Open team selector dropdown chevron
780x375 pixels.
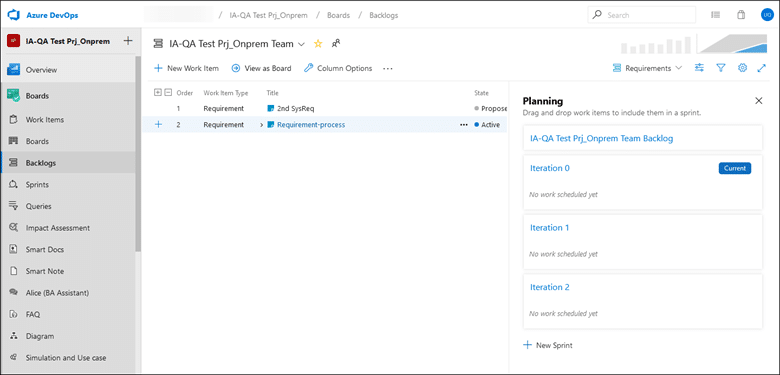[301, 44]
